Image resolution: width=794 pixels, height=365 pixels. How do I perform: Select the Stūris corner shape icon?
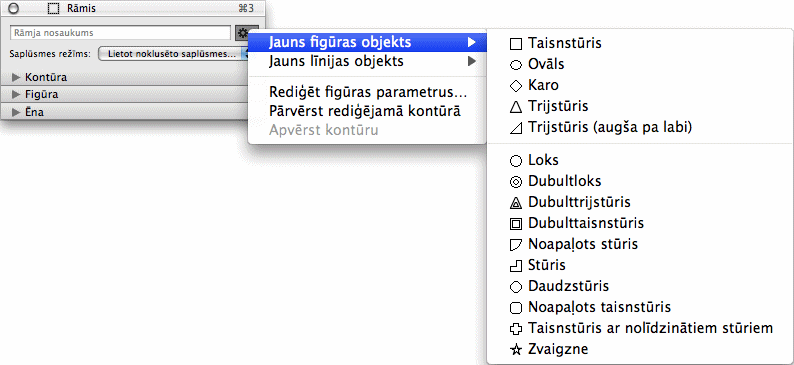(515, 266)
